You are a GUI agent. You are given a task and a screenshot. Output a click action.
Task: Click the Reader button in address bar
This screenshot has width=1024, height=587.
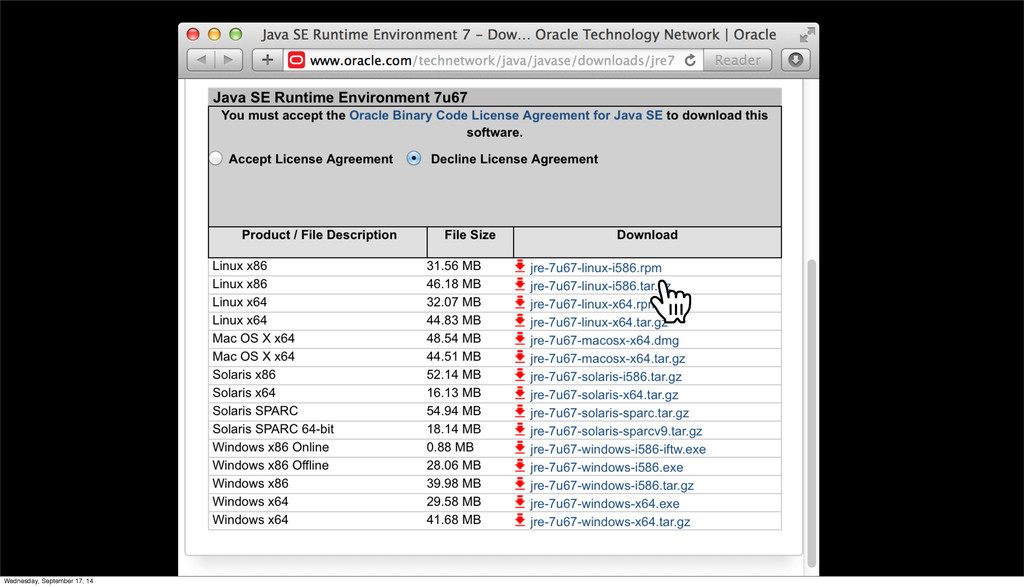click(738, 60)
